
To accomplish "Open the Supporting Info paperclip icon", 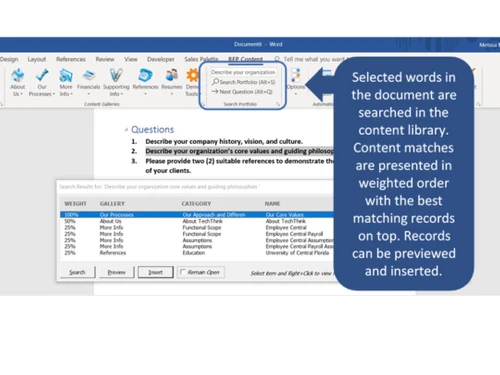I will click(x=116, y=75).
